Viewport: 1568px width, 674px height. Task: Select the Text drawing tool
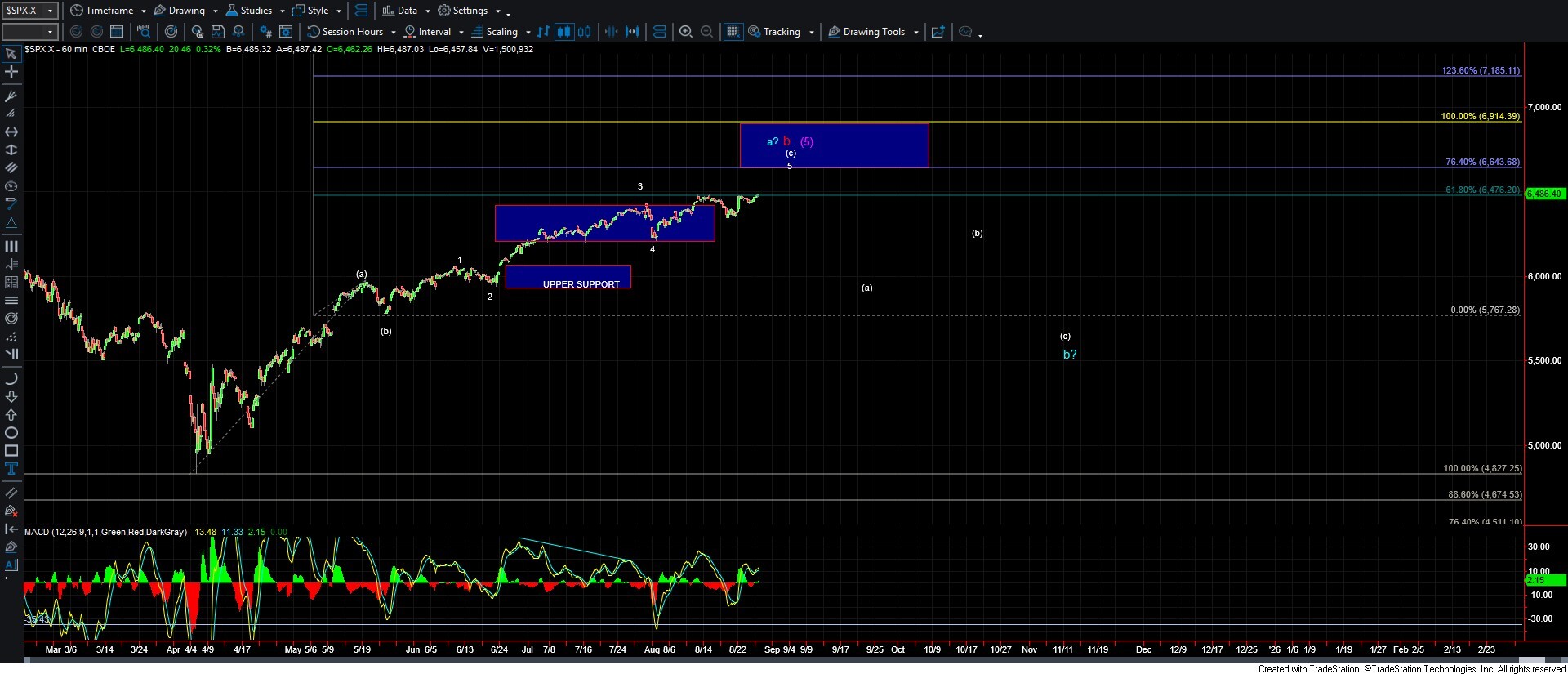pyautogui.click(x=11, y=468)
